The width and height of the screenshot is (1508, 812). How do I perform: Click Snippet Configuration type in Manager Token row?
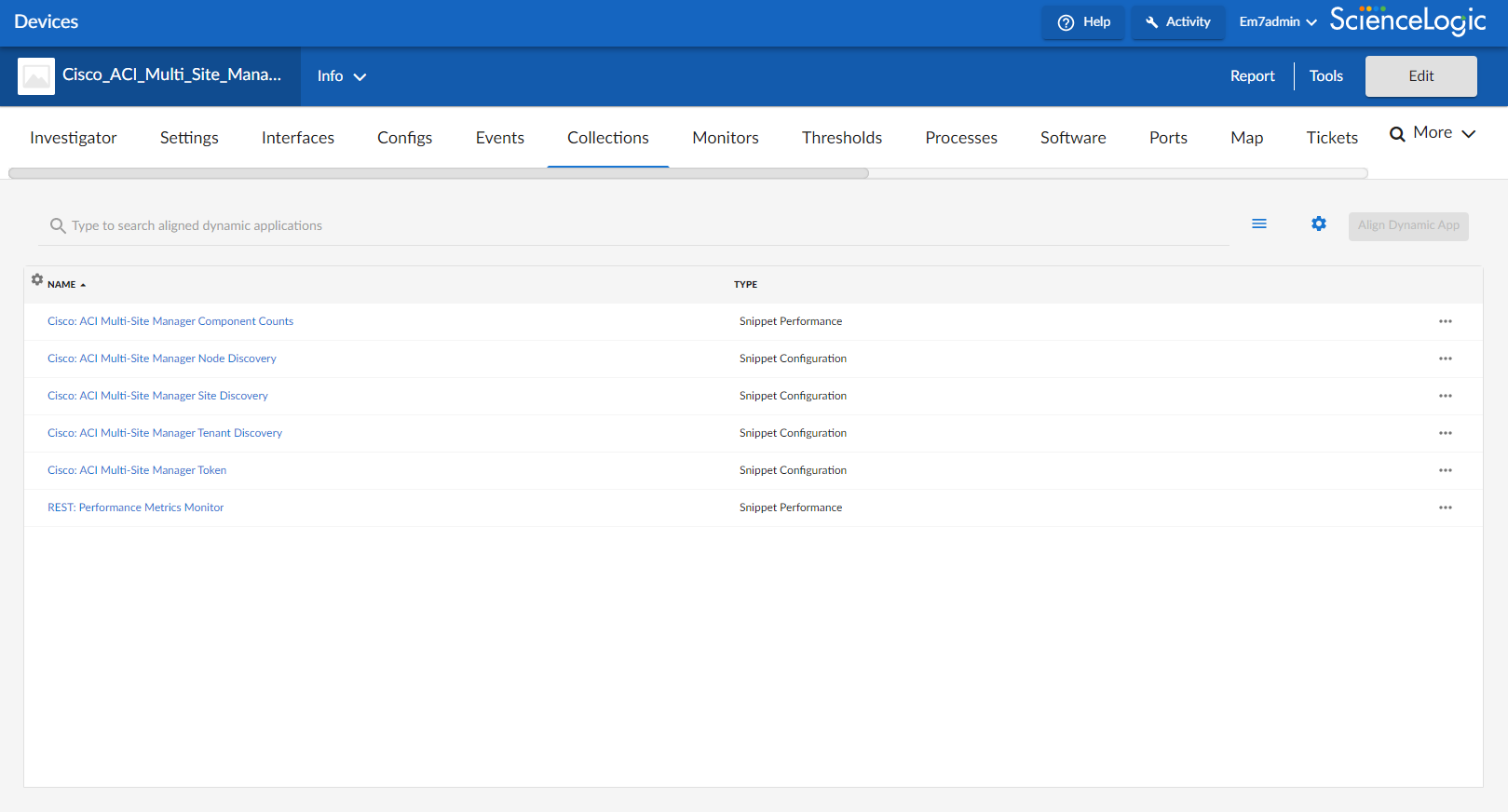click(x=793, y=470)
